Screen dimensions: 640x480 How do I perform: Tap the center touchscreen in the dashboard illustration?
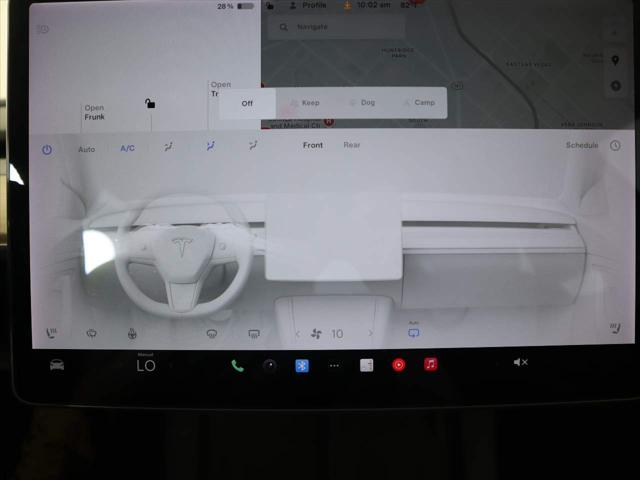pyautogui.click(x=334, y=238)
